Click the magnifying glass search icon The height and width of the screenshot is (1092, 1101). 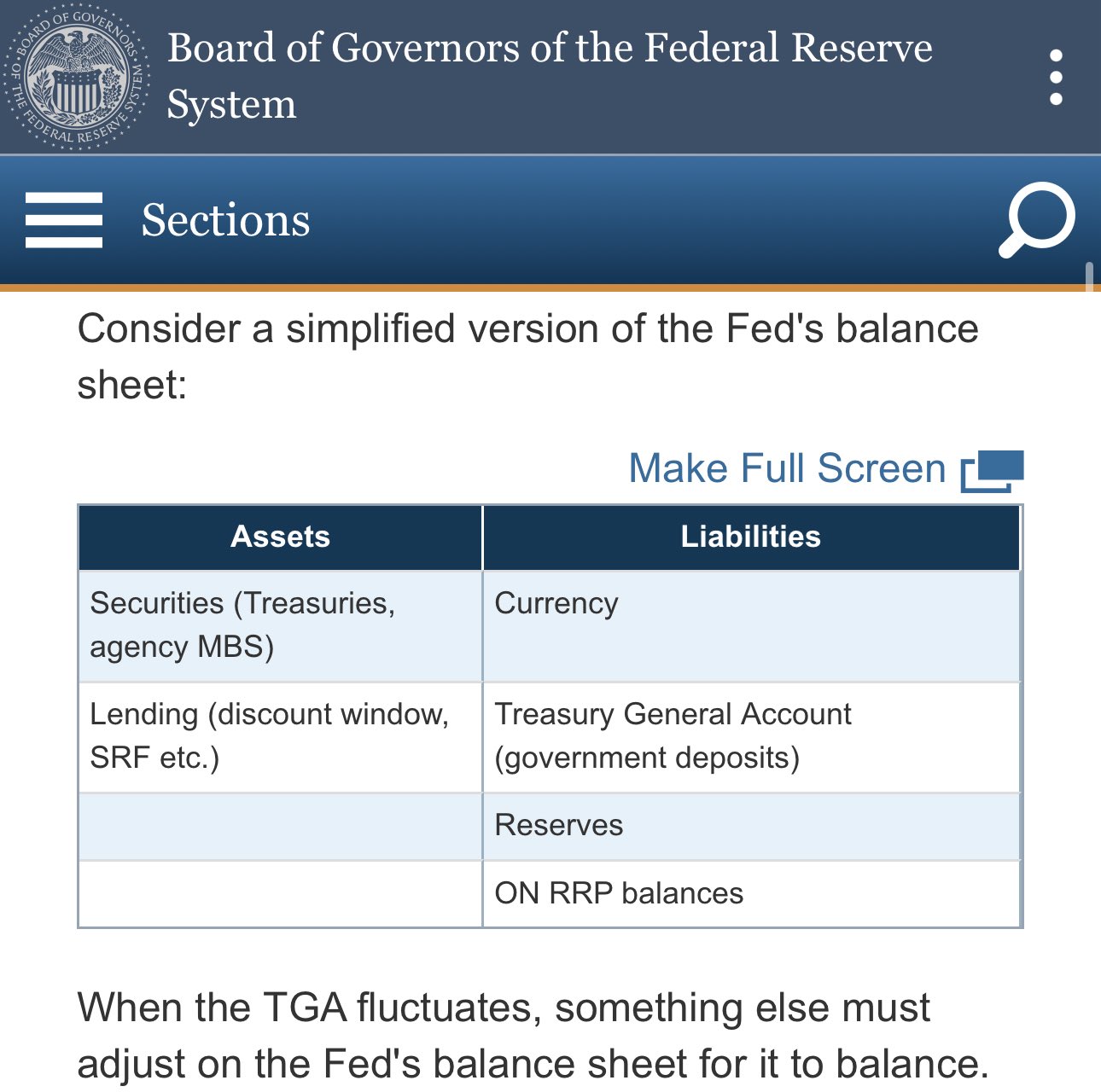point(1037,219)
